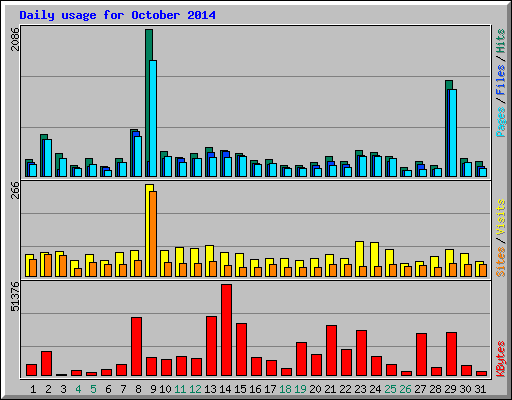This screenshot has height=400, width=512.
Task: Click the 'Sites' legend label
Action: point(501,262)
